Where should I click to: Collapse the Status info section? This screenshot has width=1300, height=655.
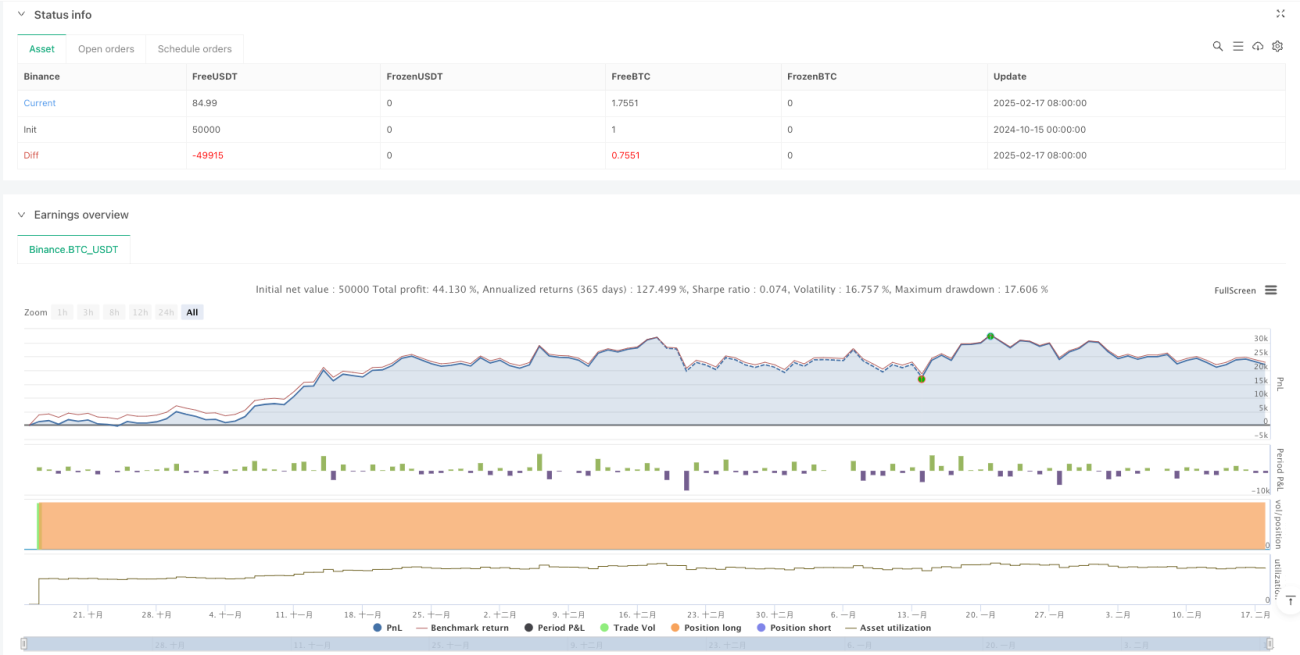click(21, 15)
